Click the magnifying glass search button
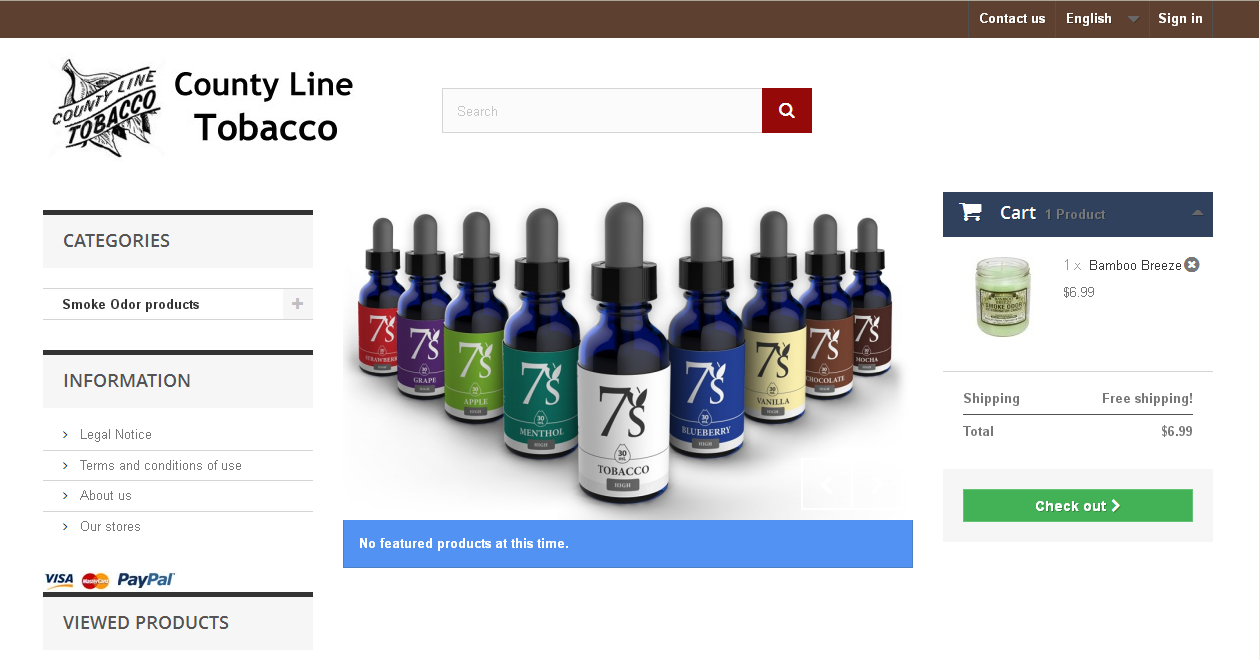This screenshot has height=660, width=1260. tap(787, 110)
